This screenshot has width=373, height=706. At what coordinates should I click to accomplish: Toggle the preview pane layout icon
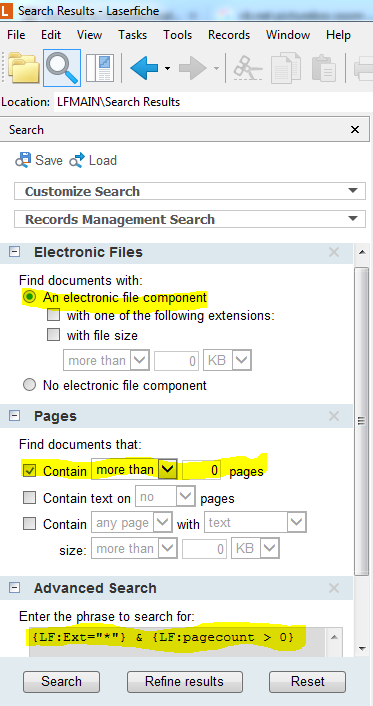100,68
